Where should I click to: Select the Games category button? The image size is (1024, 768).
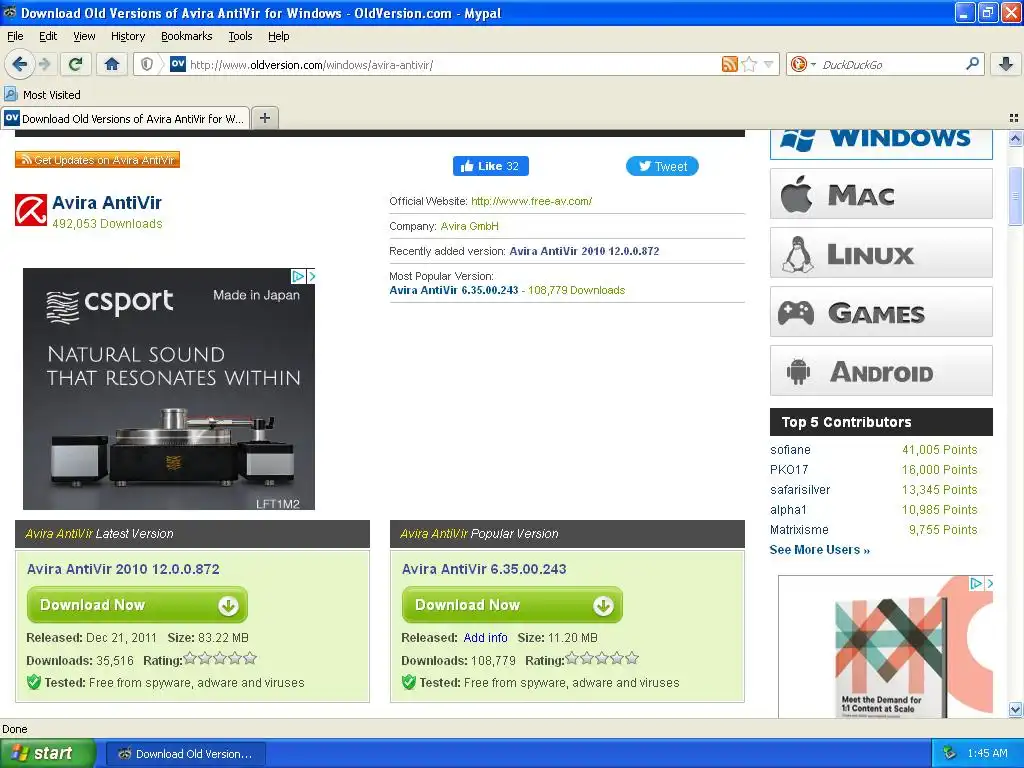(x=881, y=312)
